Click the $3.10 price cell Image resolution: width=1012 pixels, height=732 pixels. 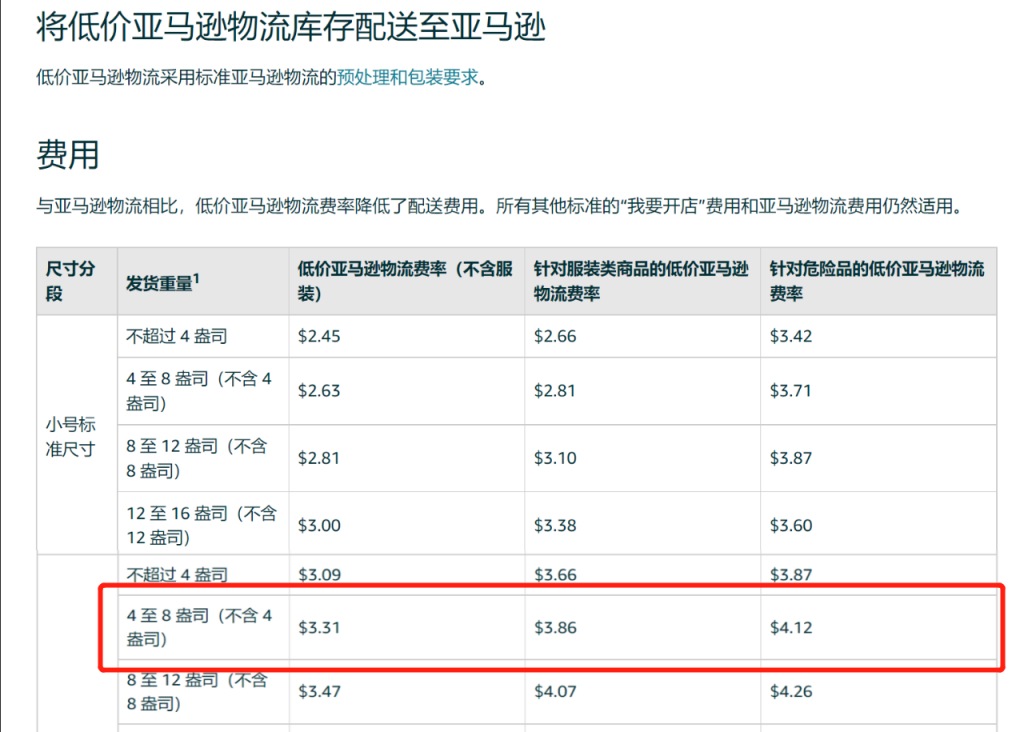tap(642, 458)
